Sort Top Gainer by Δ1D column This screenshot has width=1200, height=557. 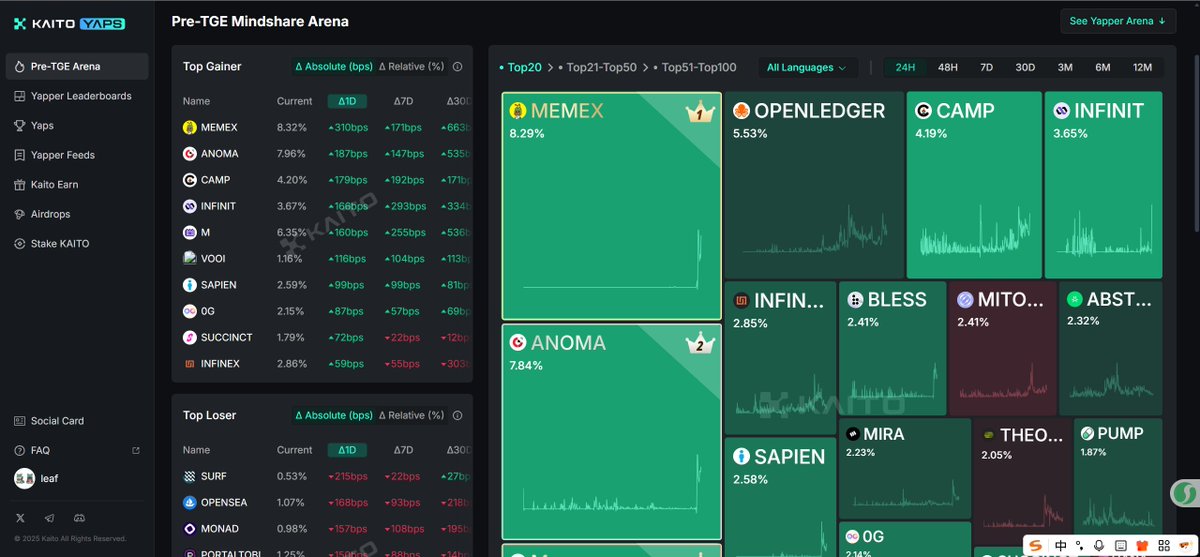point(346,101)
